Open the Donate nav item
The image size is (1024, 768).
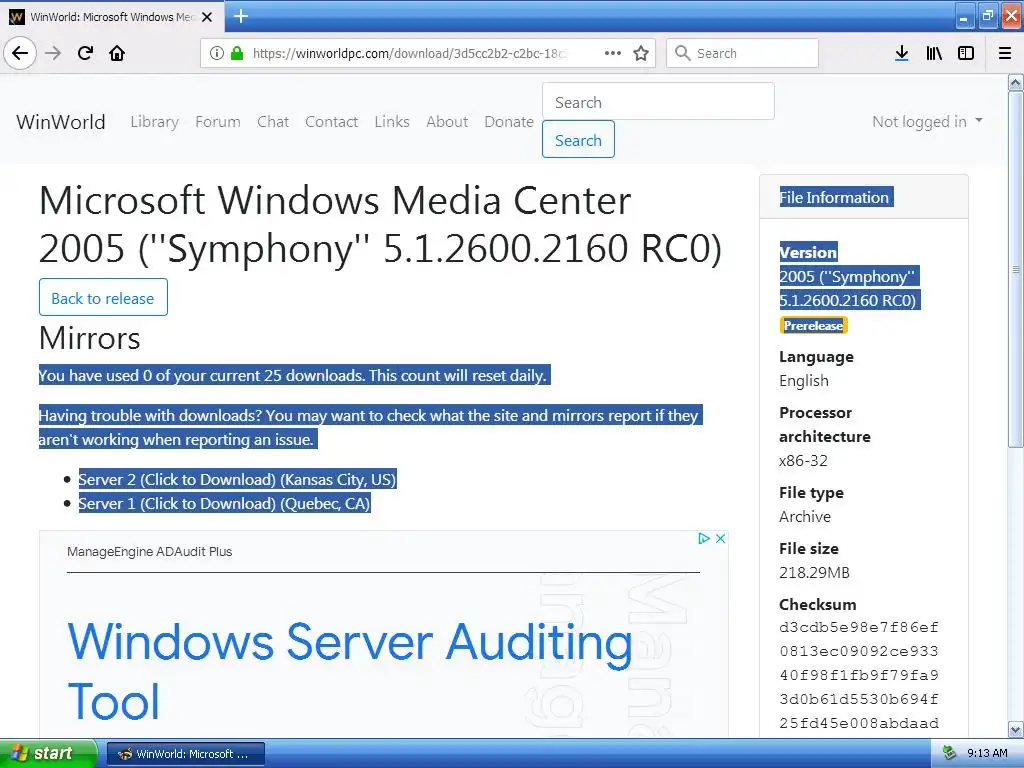[x=509, y=121]
